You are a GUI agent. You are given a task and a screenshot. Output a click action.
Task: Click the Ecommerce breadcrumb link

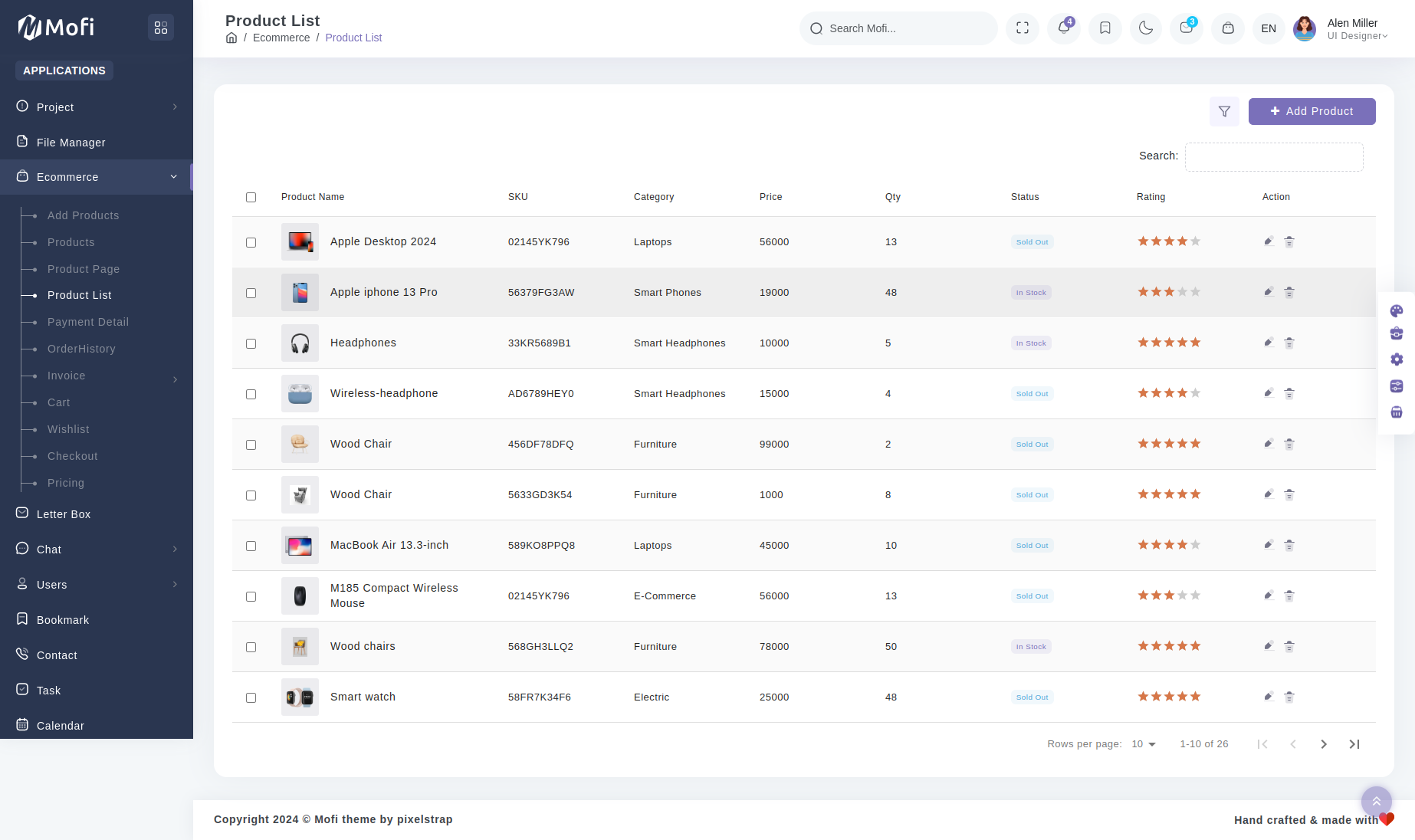coord(281,38)
